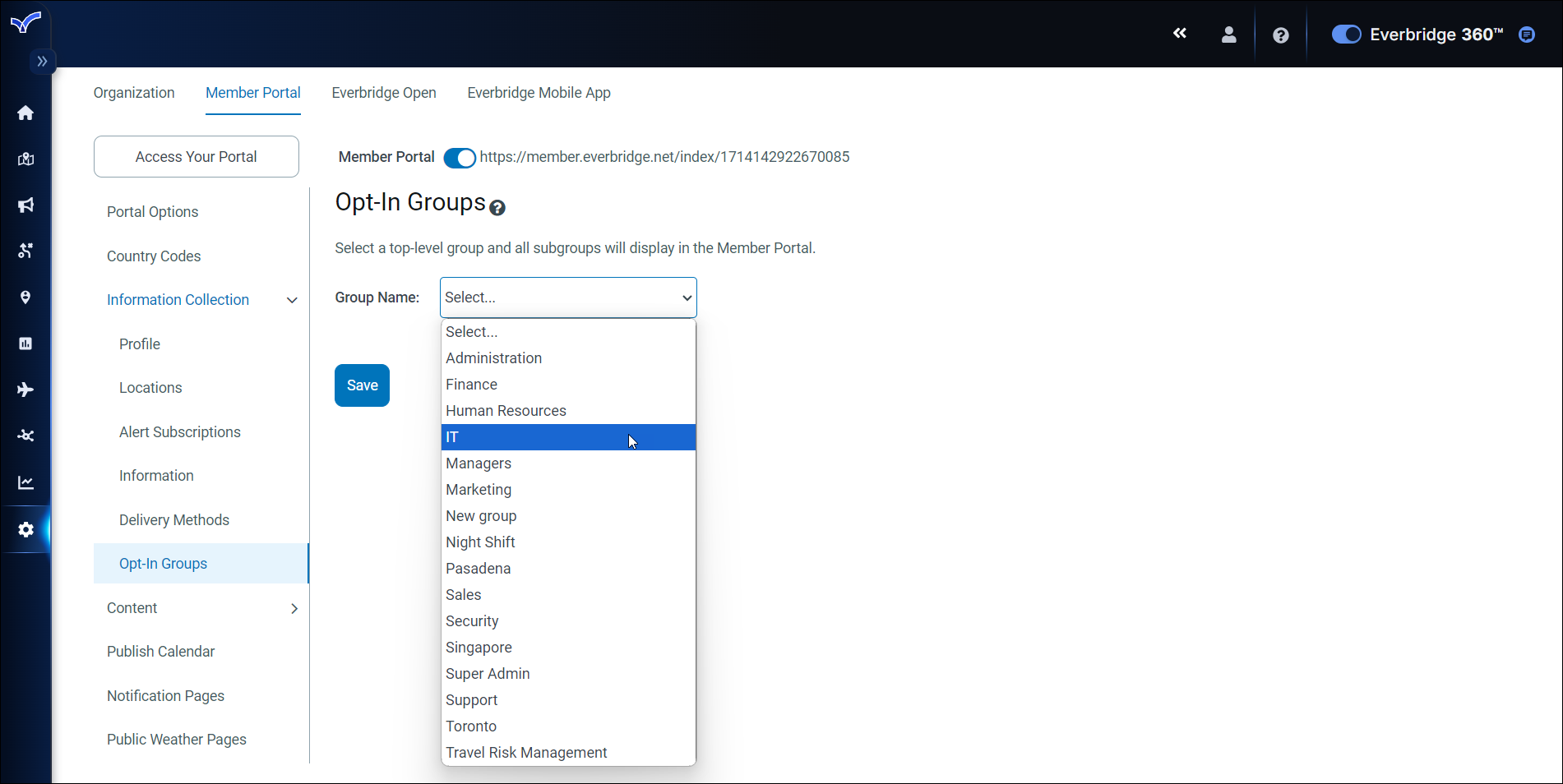
Task: Choose Toronto from the group list
Action: pos(568,726)
